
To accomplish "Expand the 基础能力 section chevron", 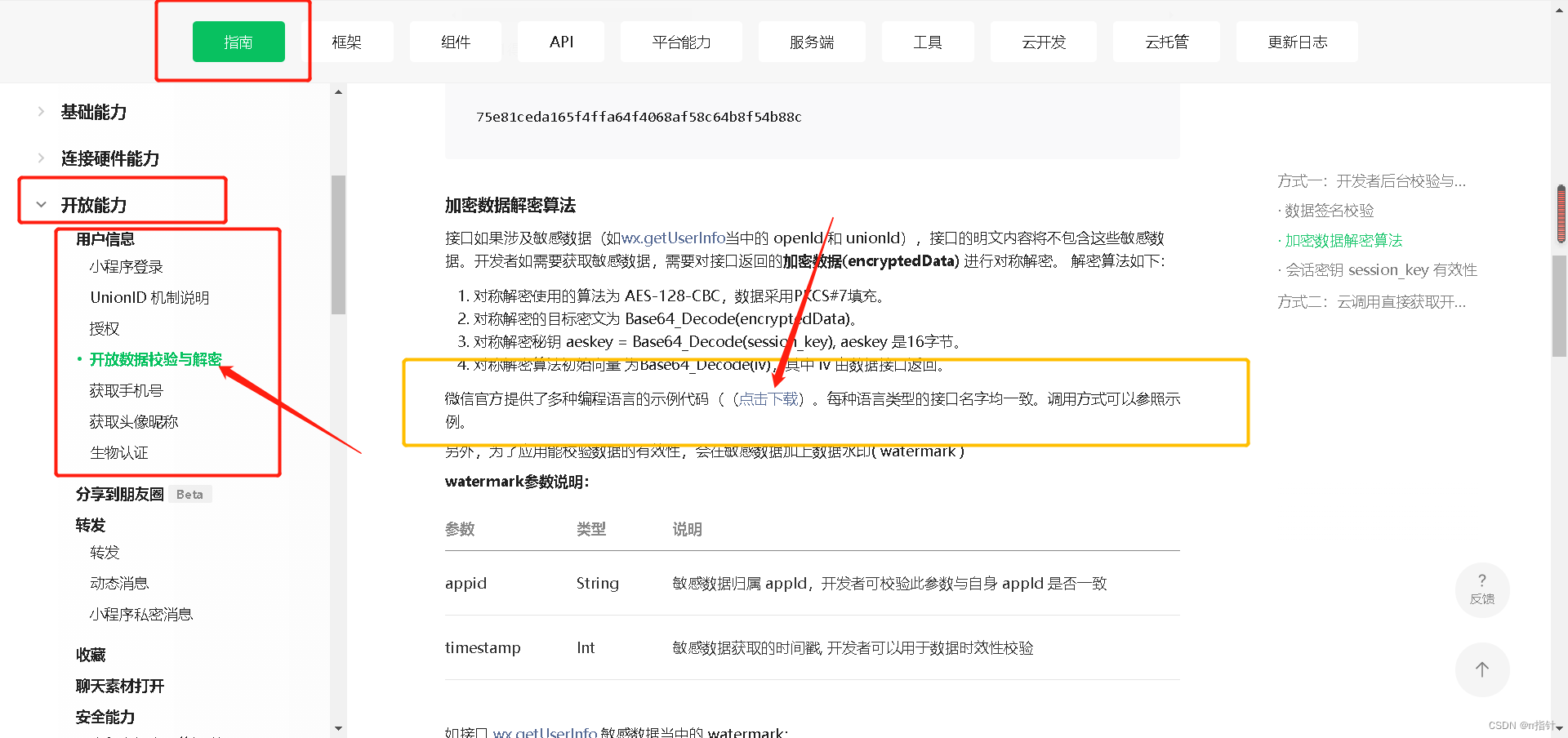I will click(x=41, y=112).
